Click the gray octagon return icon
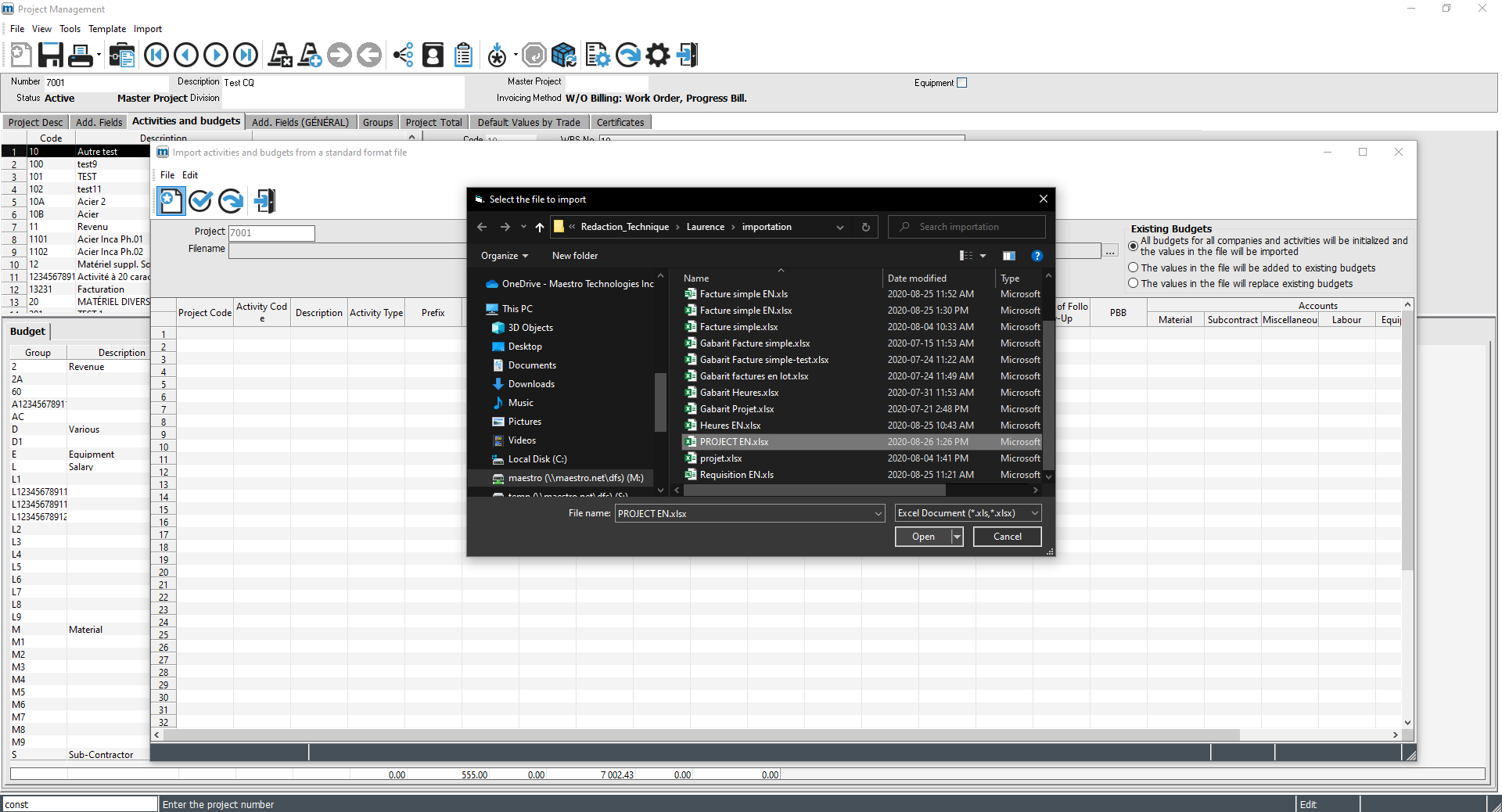The height and width of the screenshot is (812, 1502). (534, 55)
